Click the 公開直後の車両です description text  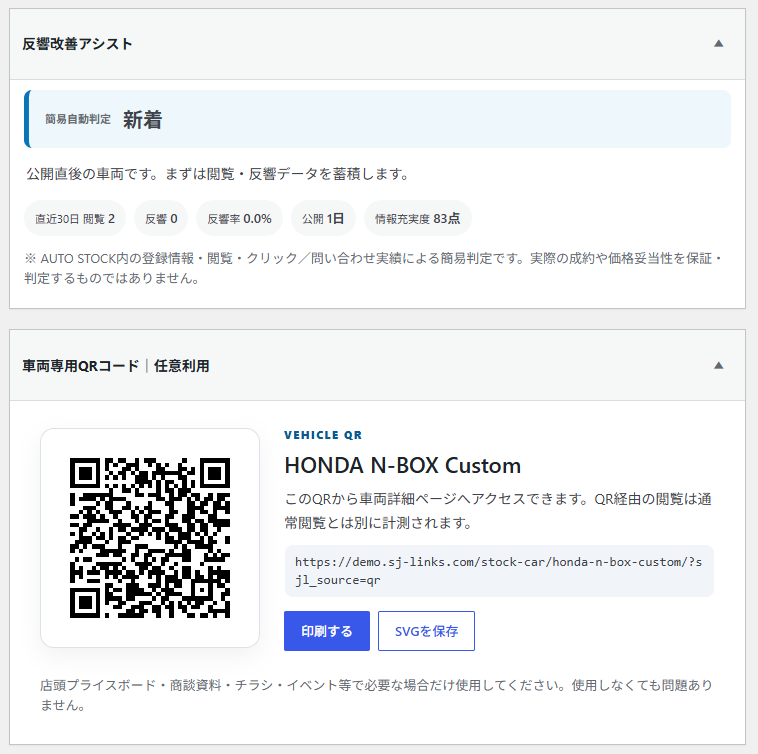218,174
